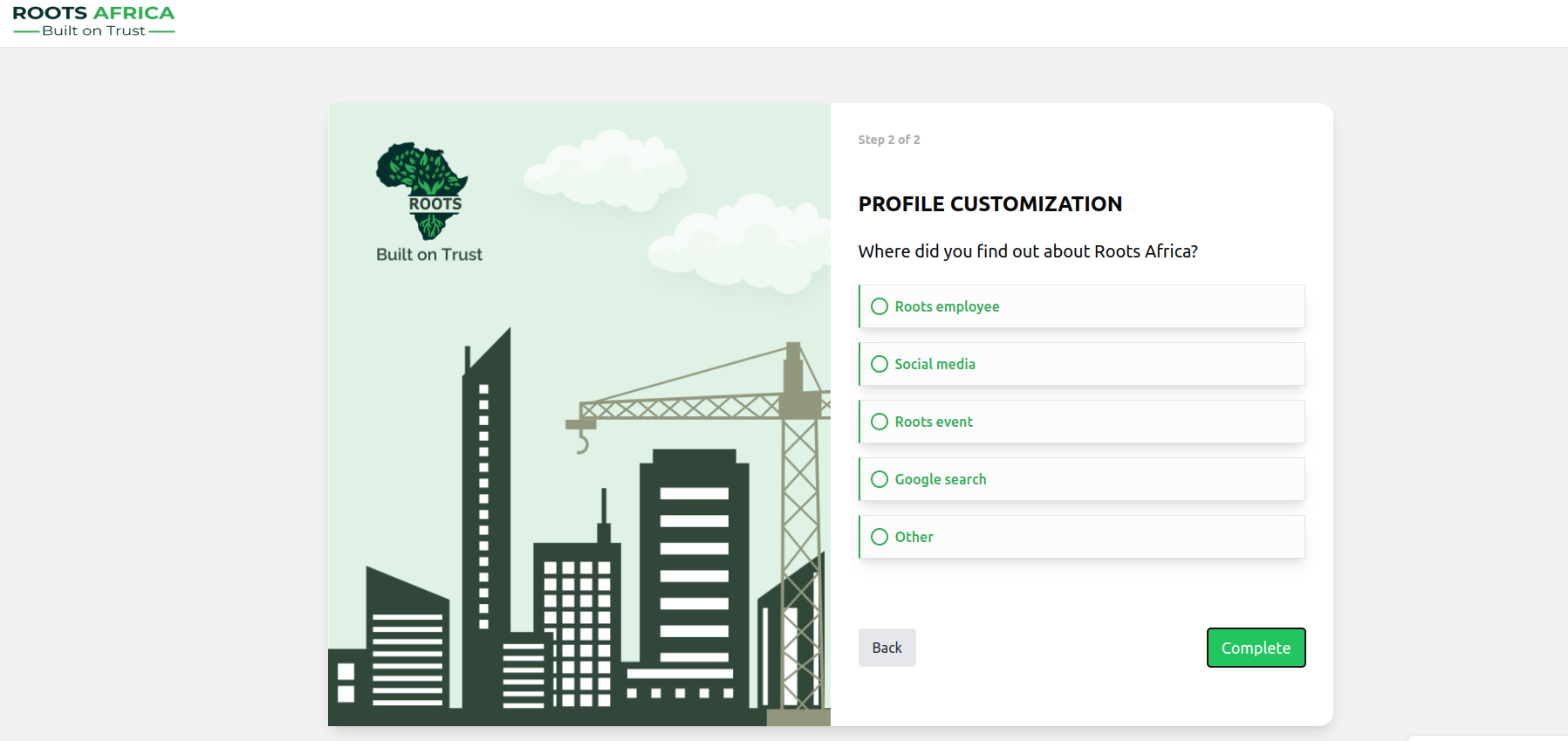Click the question 'Where did you find out about Roots Africa?'

tap(1027, 251)
